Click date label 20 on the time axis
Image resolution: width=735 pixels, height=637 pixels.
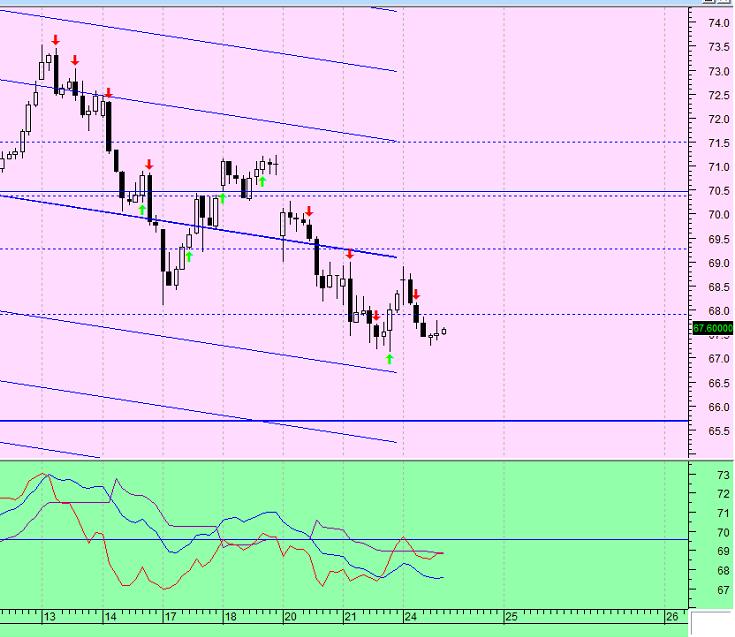click(x=289, y=617)
